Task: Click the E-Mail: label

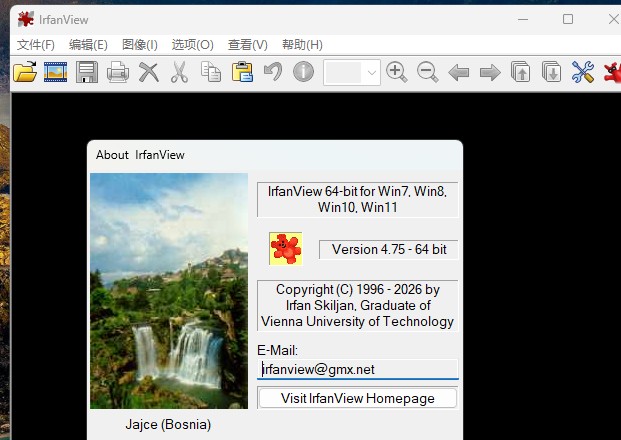Action: pos(277,350)
